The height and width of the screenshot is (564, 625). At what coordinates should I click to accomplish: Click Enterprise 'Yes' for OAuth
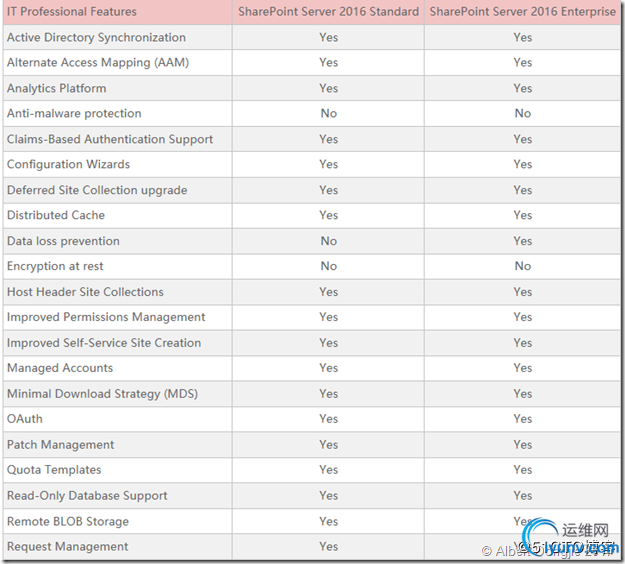523,419
